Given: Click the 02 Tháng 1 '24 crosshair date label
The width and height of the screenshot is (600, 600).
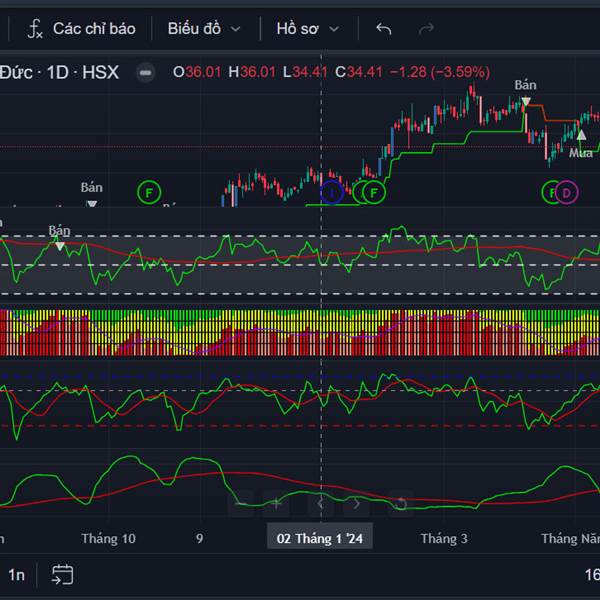Looking at the screenshot, I should tap(320, 538).
